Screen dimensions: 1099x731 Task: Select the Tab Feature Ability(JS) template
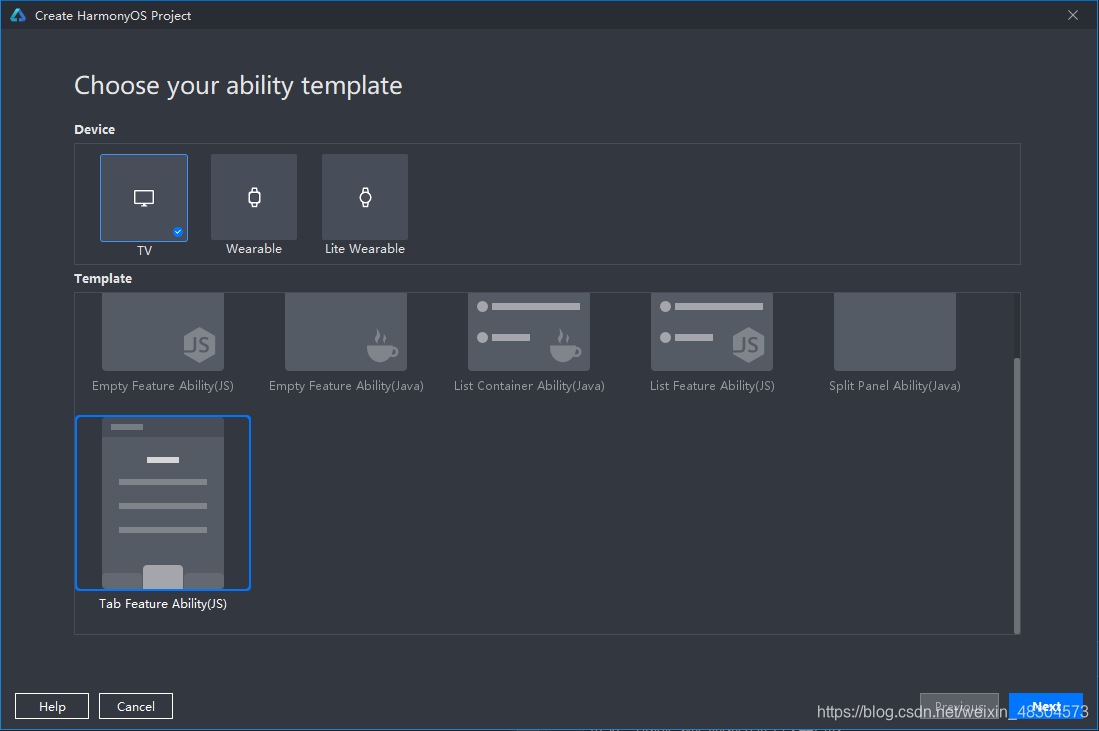[163, 503]
